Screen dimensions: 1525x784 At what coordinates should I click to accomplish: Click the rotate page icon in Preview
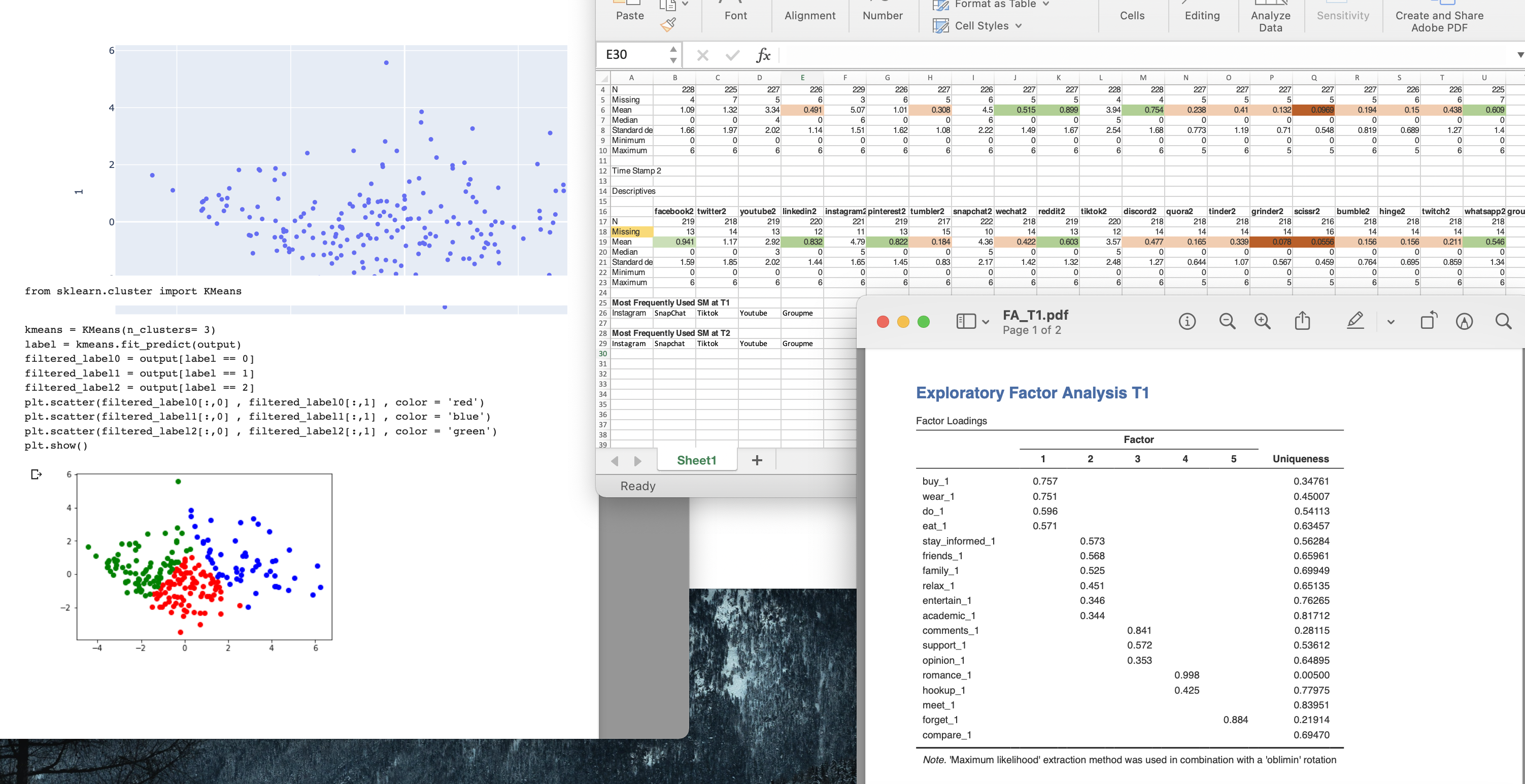(x=1429, y=320)
